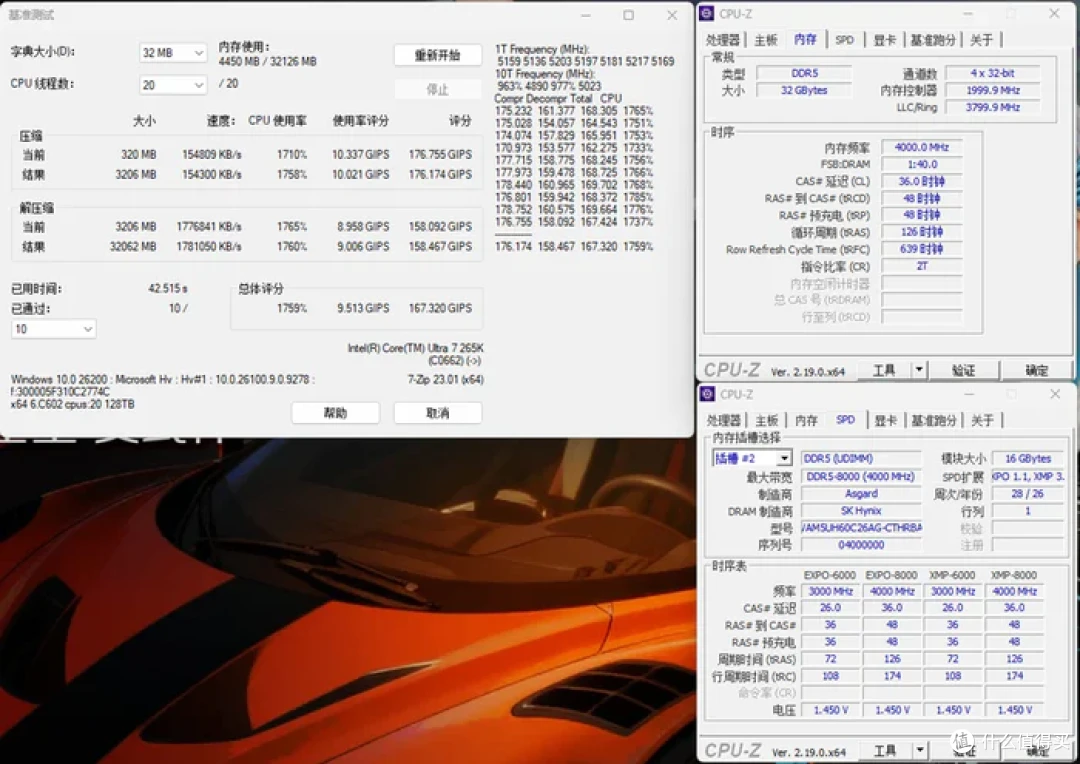Click the 4000.0 MHz memory frequency field
The image size is (1080, 764).
922,147
